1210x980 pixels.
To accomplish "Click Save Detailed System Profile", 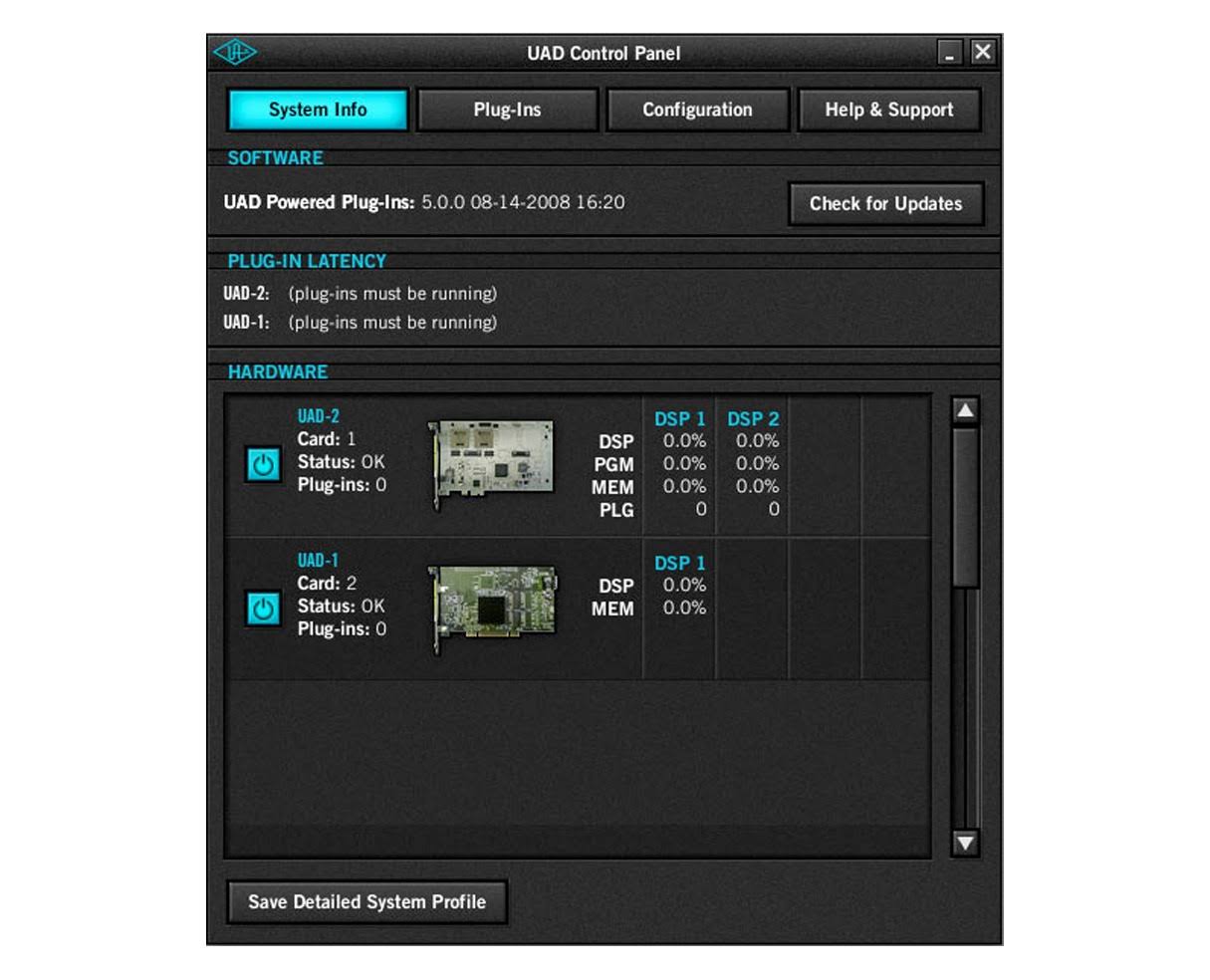I will (x=367, y=901).
